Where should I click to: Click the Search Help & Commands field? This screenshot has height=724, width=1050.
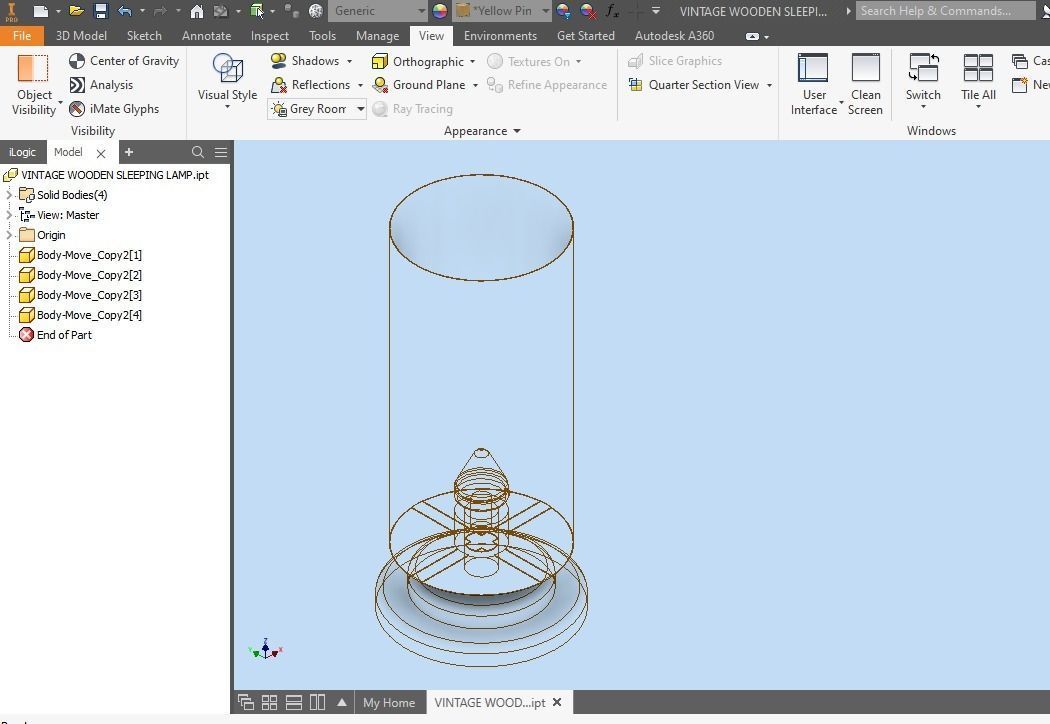[945, 11]
